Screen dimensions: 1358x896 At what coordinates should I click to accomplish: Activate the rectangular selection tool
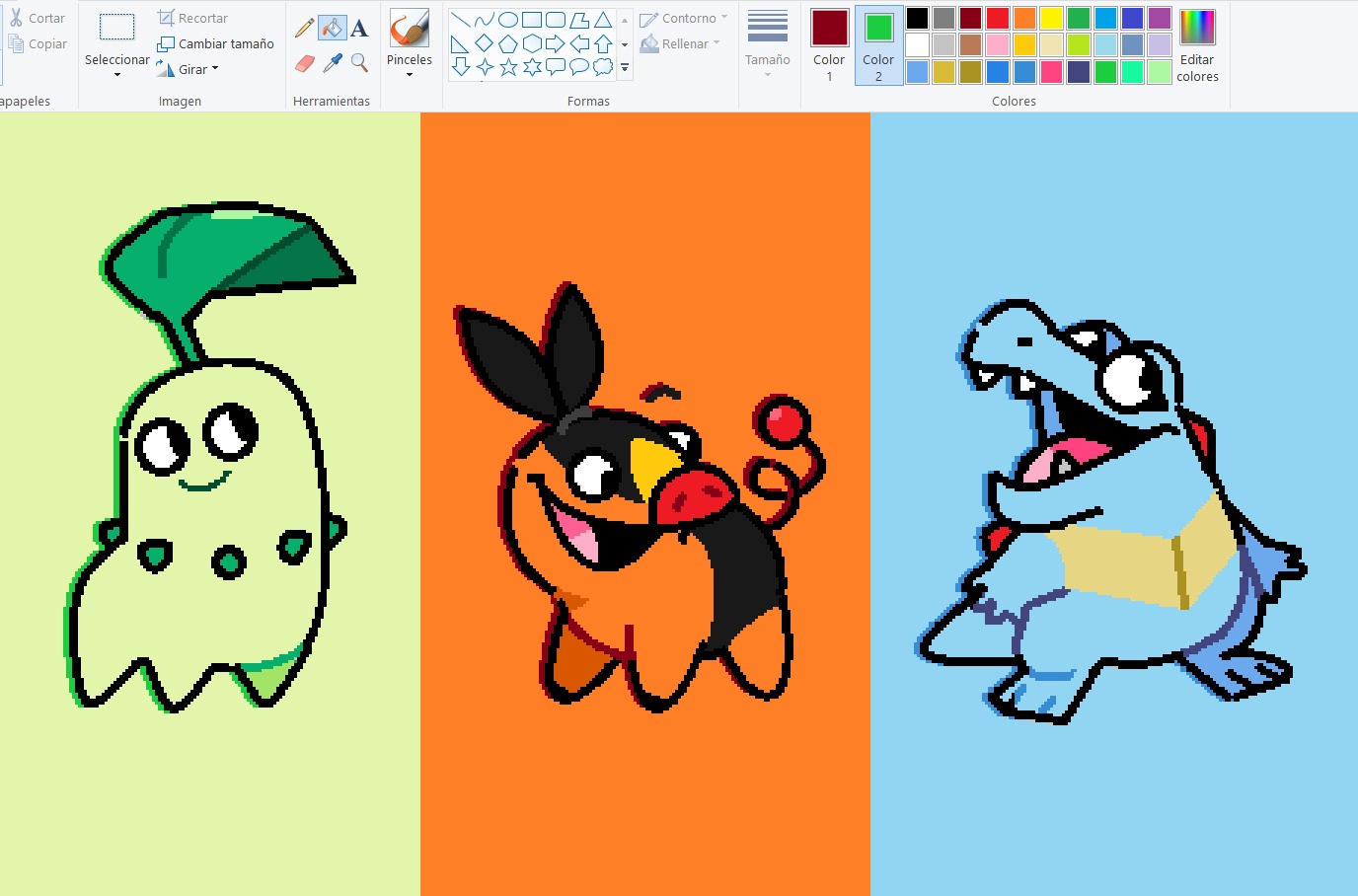coord(116,28)
